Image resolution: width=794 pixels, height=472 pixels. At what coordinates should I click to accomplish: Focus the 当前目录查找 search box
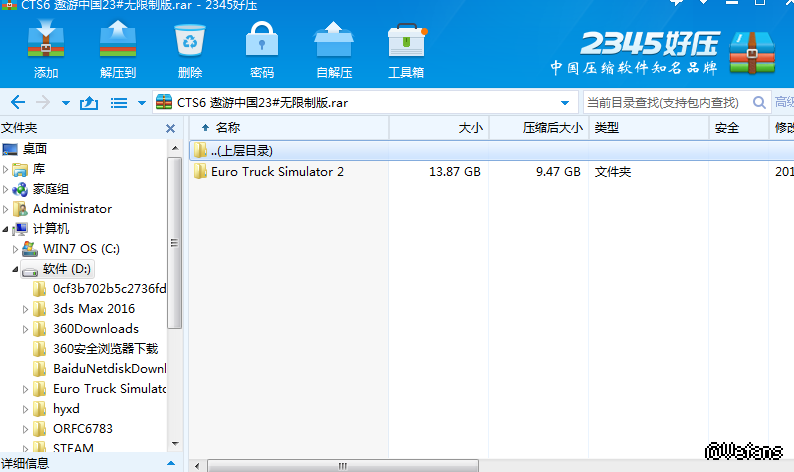(666, 103)
